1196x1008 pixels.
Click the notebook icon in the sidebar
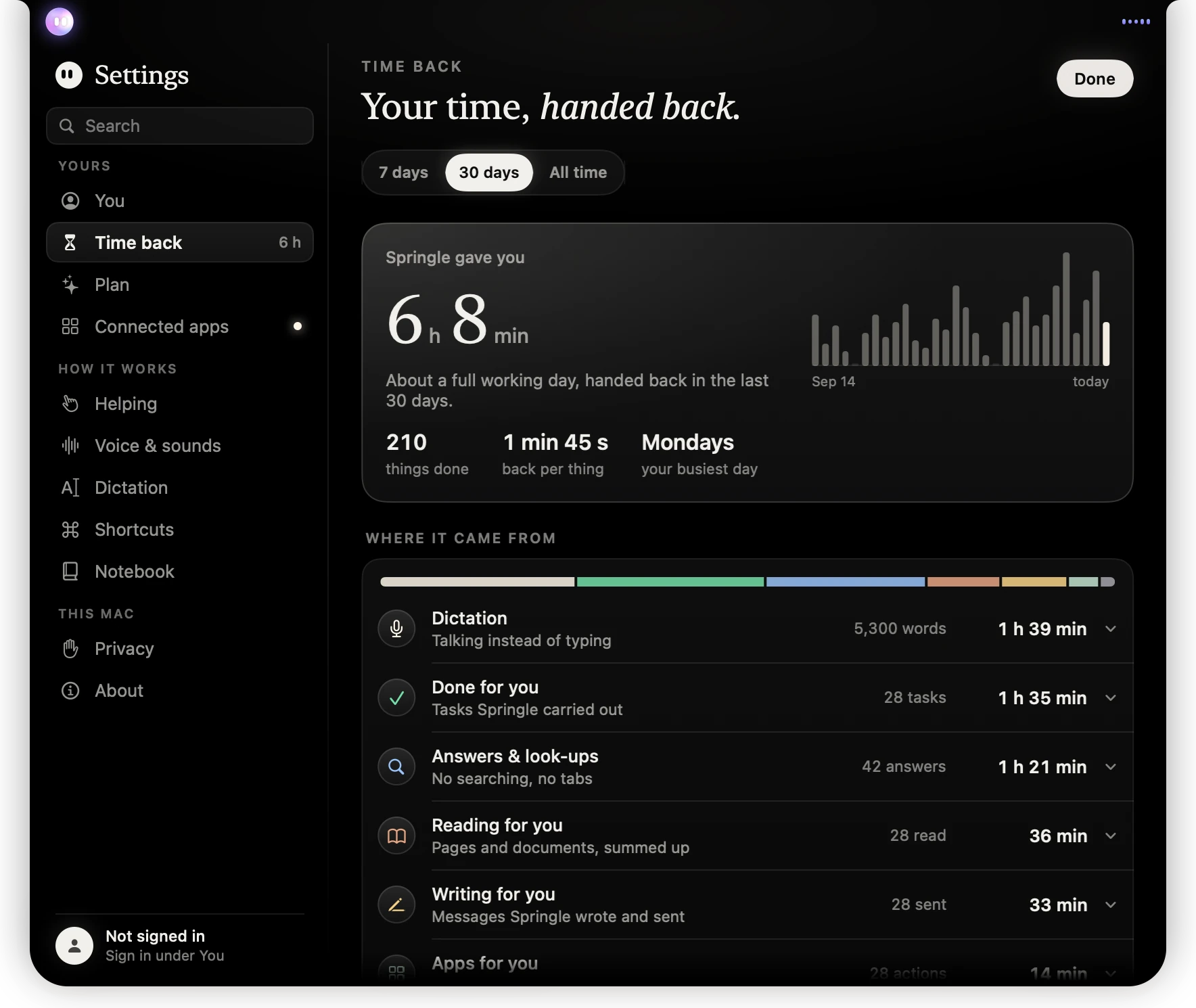(x=70, y=572)
